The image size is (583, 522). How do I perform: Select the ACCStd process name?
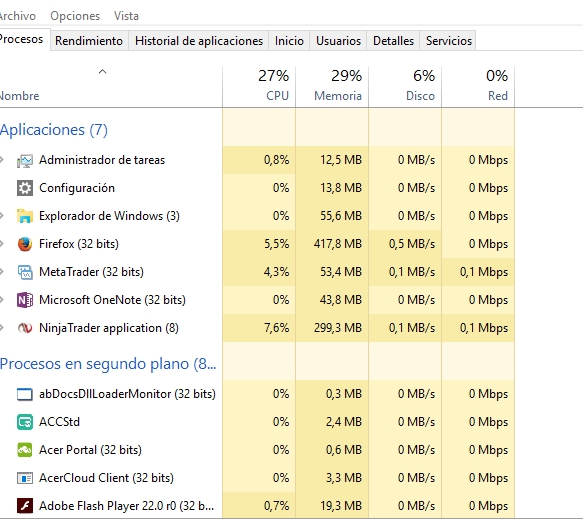click(59, 422)
